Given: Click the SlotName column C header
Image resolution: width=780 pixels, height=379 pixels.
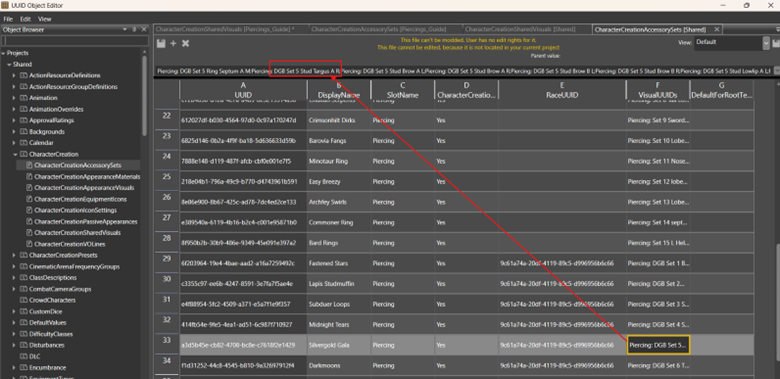Looking at the screenshot, I should 402,90.
